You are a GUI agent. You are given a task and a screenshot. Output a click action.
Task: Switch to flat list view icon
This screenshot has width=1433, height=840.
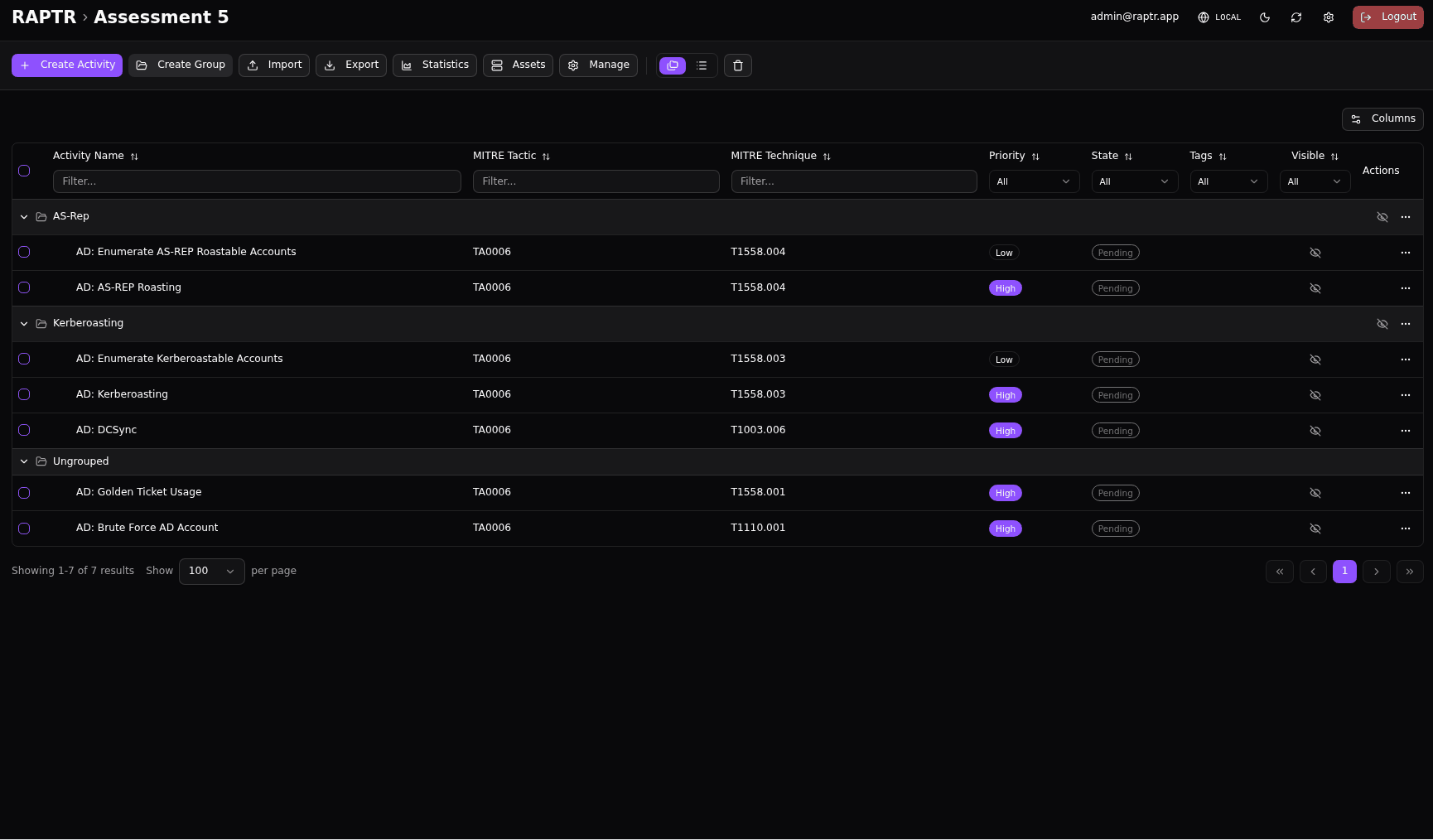(702, 65)
